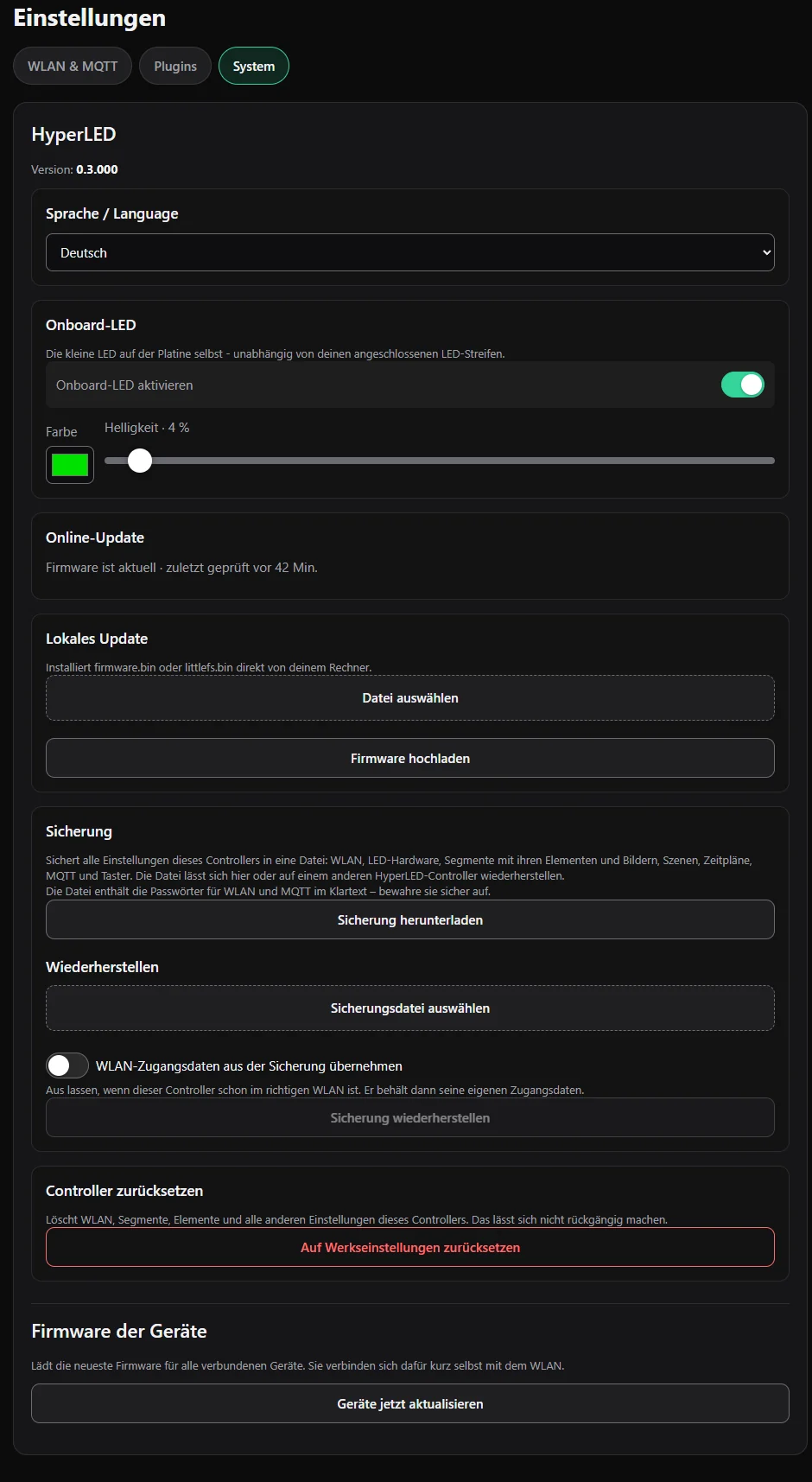Enable WLAN-Zugangsdaten aus der Sicherung übernehmen
The width and height of the screenshot is (812, 1482).
pos(67,1065)
